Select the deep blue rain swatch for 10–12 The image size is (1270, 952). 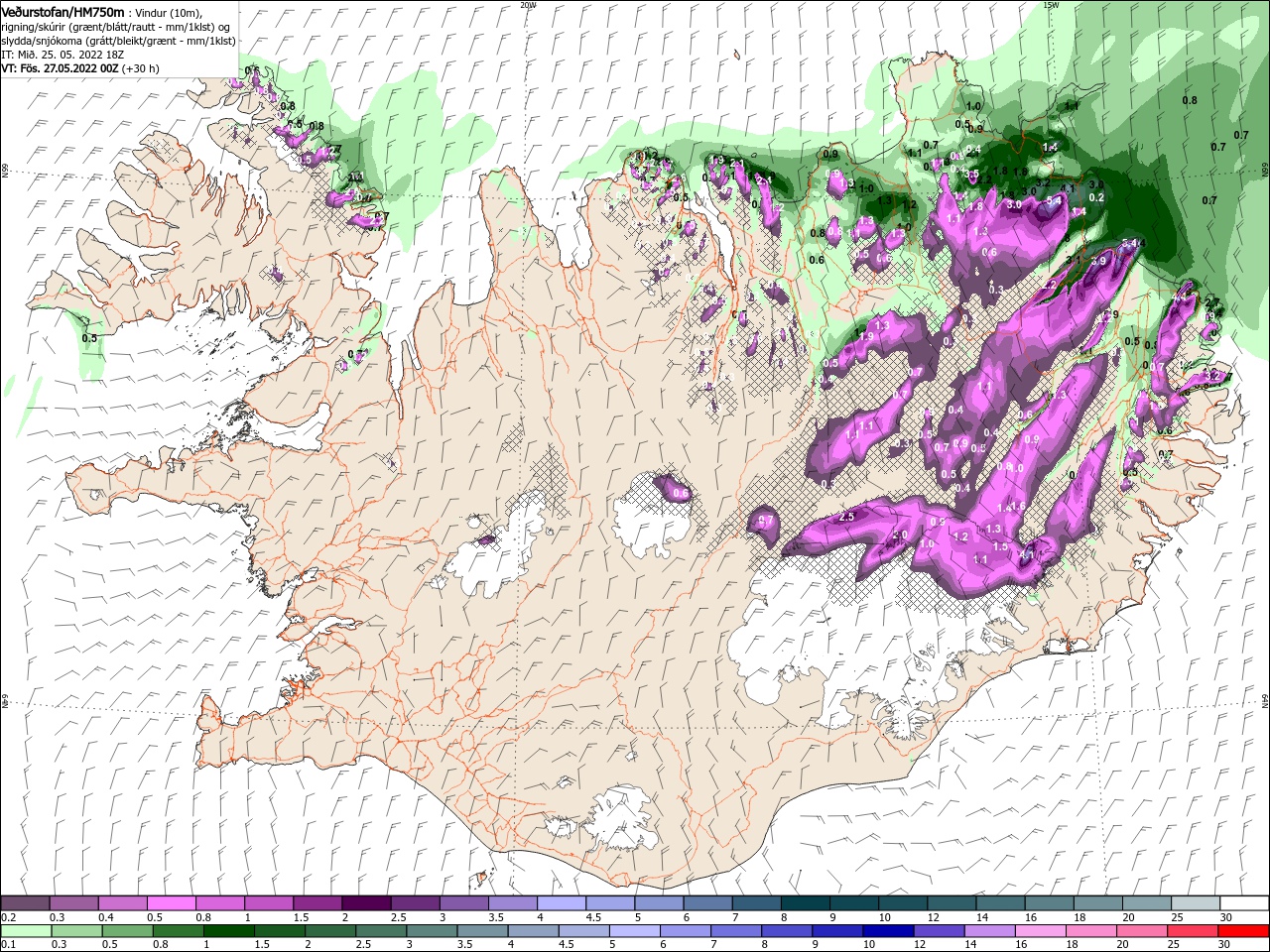(x=889, y=931)
